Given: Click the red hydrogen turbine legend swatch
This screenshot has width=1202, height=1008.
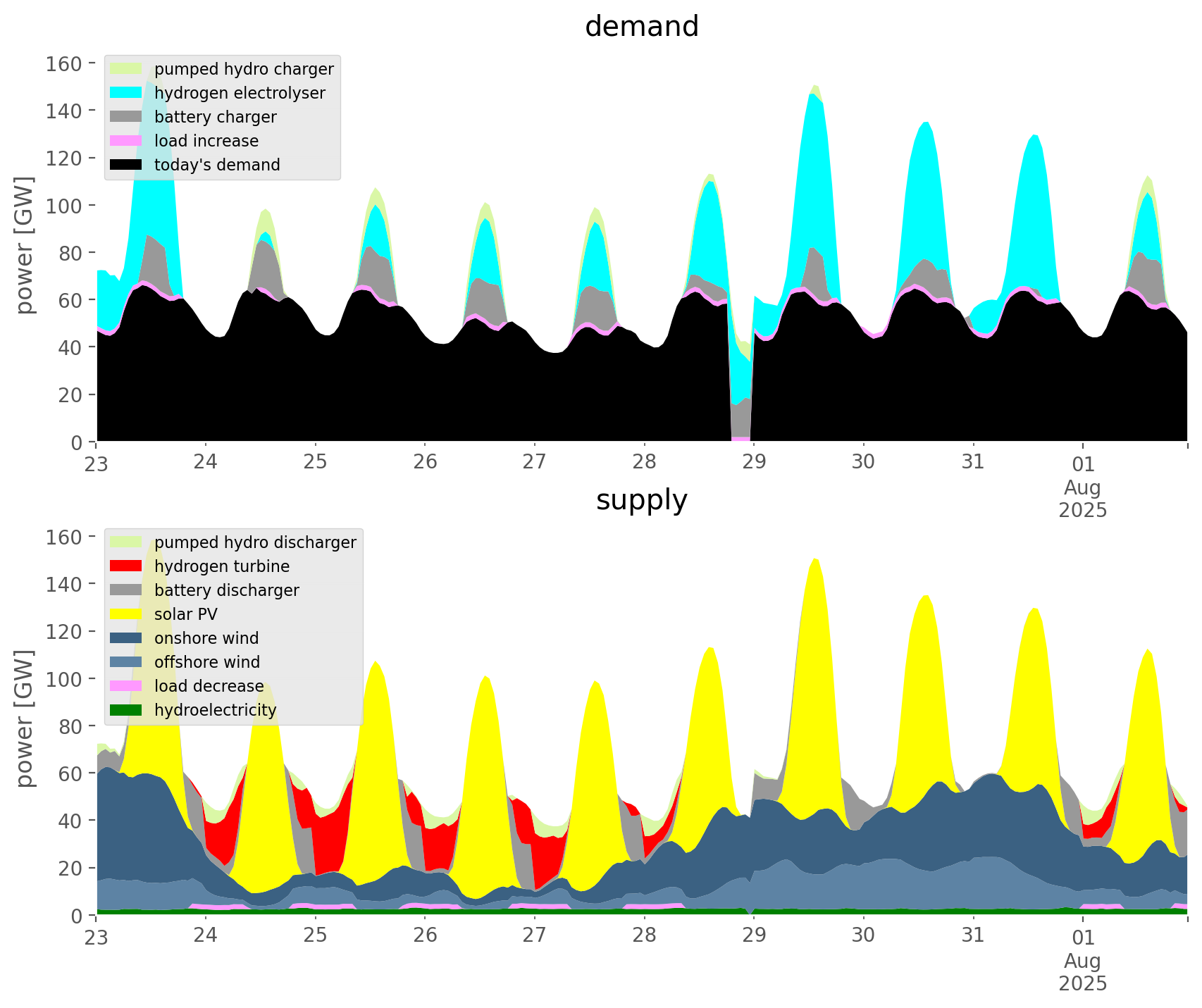Looking at the screenshot, I should pyautogui.click(x=126, y=566).
